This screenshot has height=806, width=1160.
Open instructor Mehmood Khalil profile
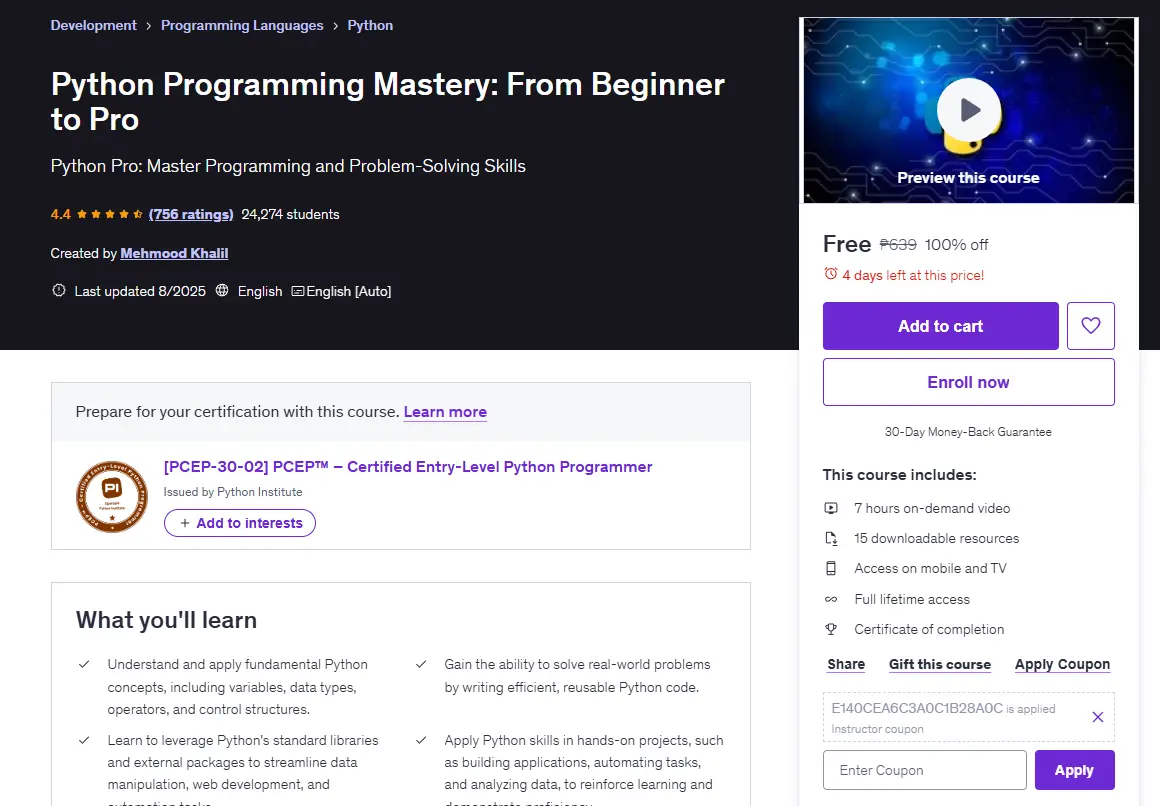[174, 253]
